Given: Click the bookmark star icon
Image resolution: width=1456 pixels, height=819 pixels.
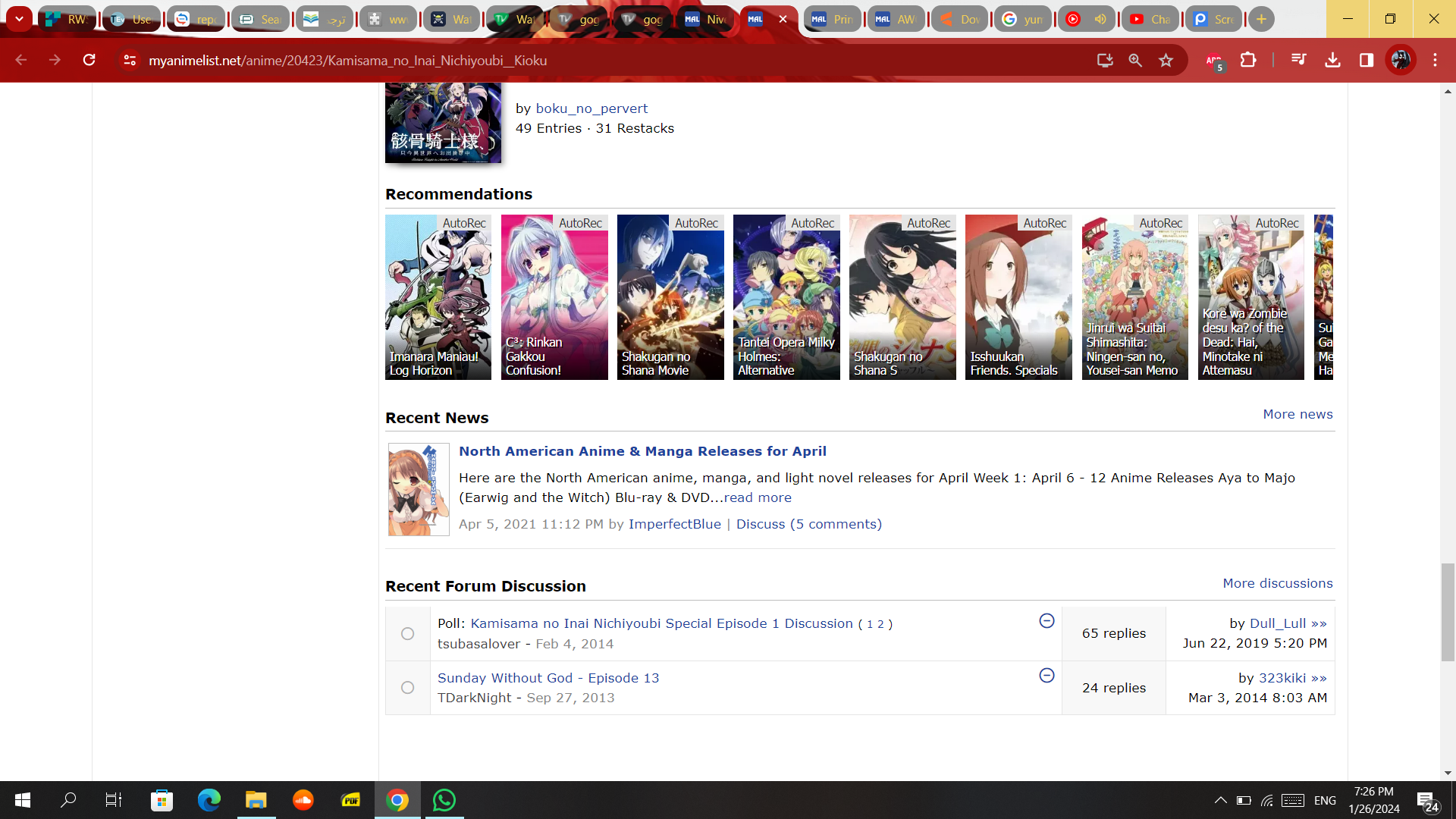Looking at the screenshot, I should tap(1166, 61).
